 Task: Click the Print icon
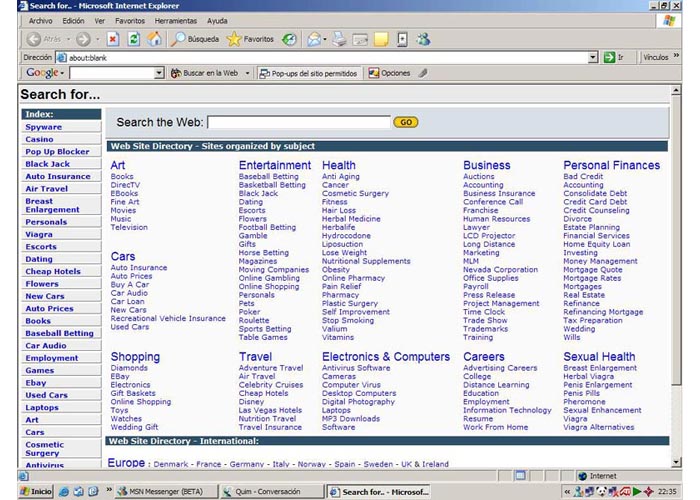click(339, 39)
